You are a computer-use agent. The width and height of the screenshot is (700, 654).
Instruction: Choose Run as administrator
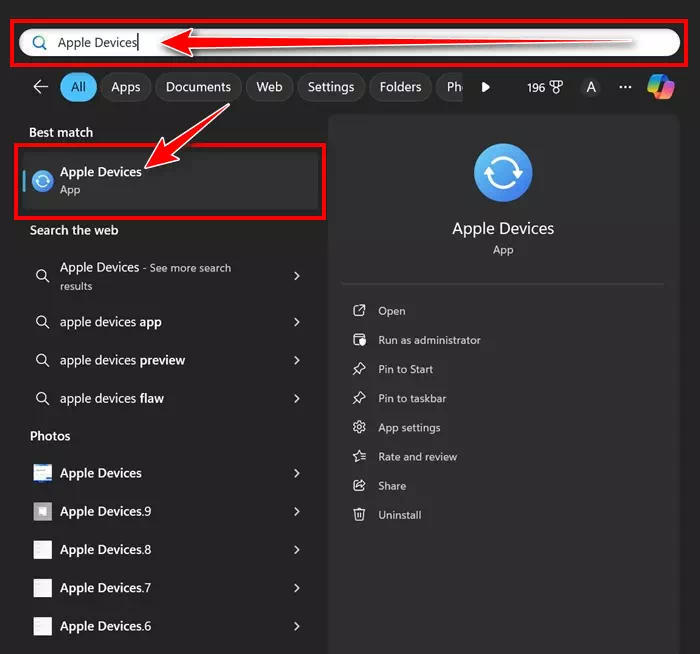point(429,340)
